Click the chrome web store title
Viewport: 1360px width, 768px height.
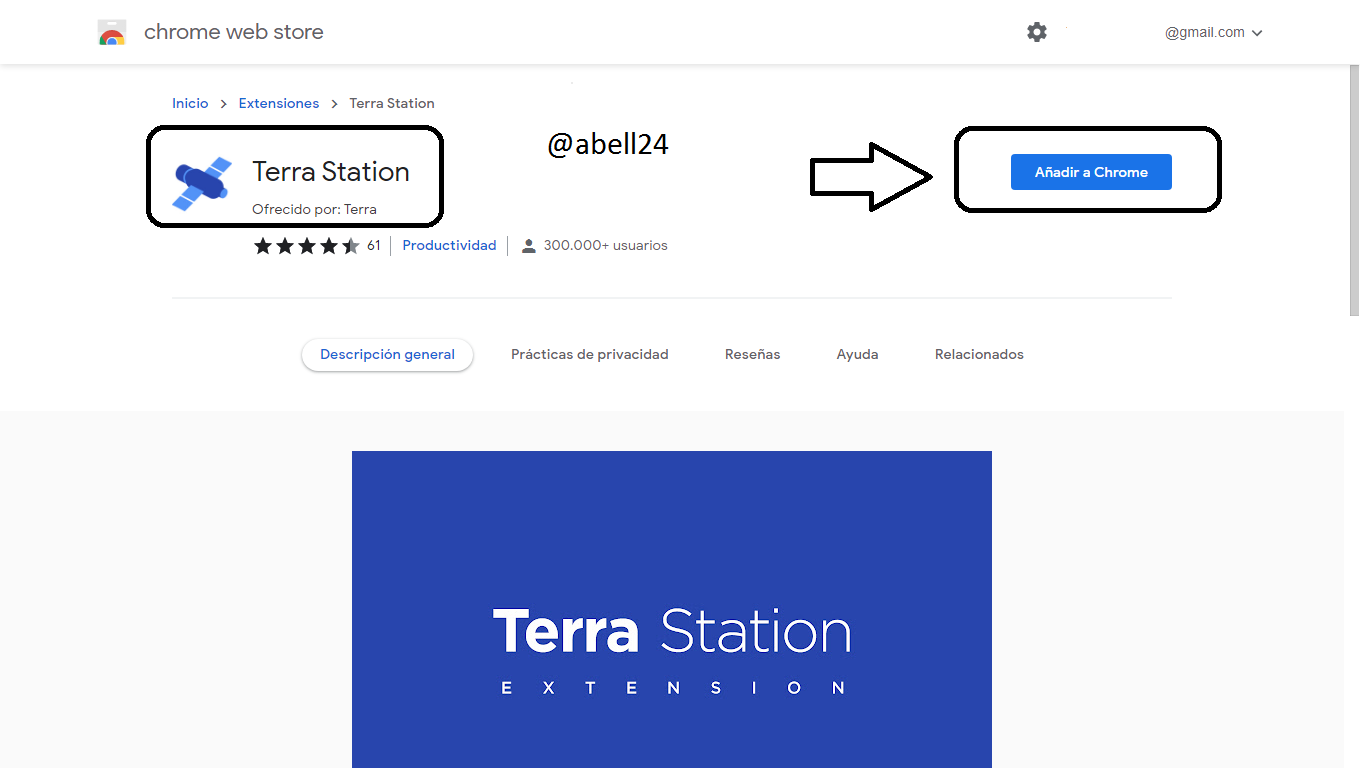click(x=234, y=32)
